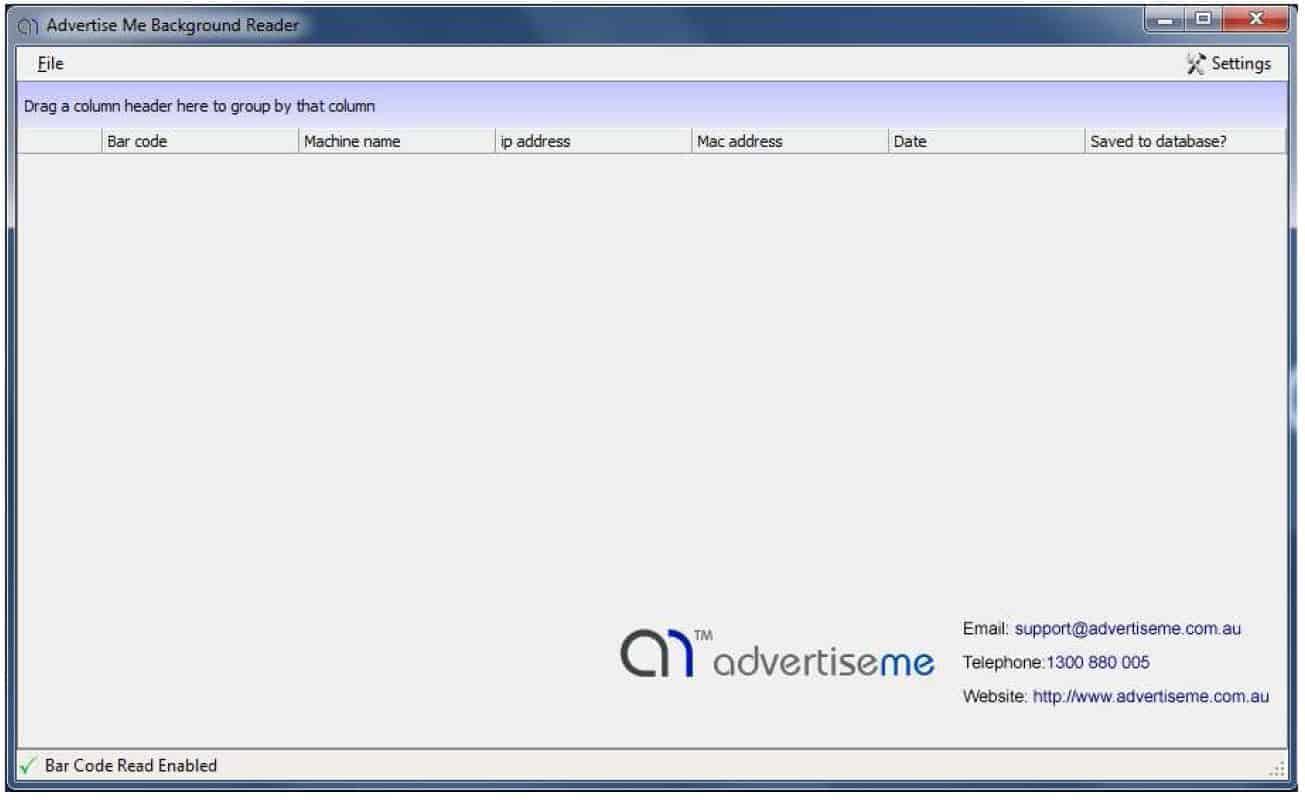Open the File menu
This screenshot has height=800, width=1305.
[x=50, y=64]
